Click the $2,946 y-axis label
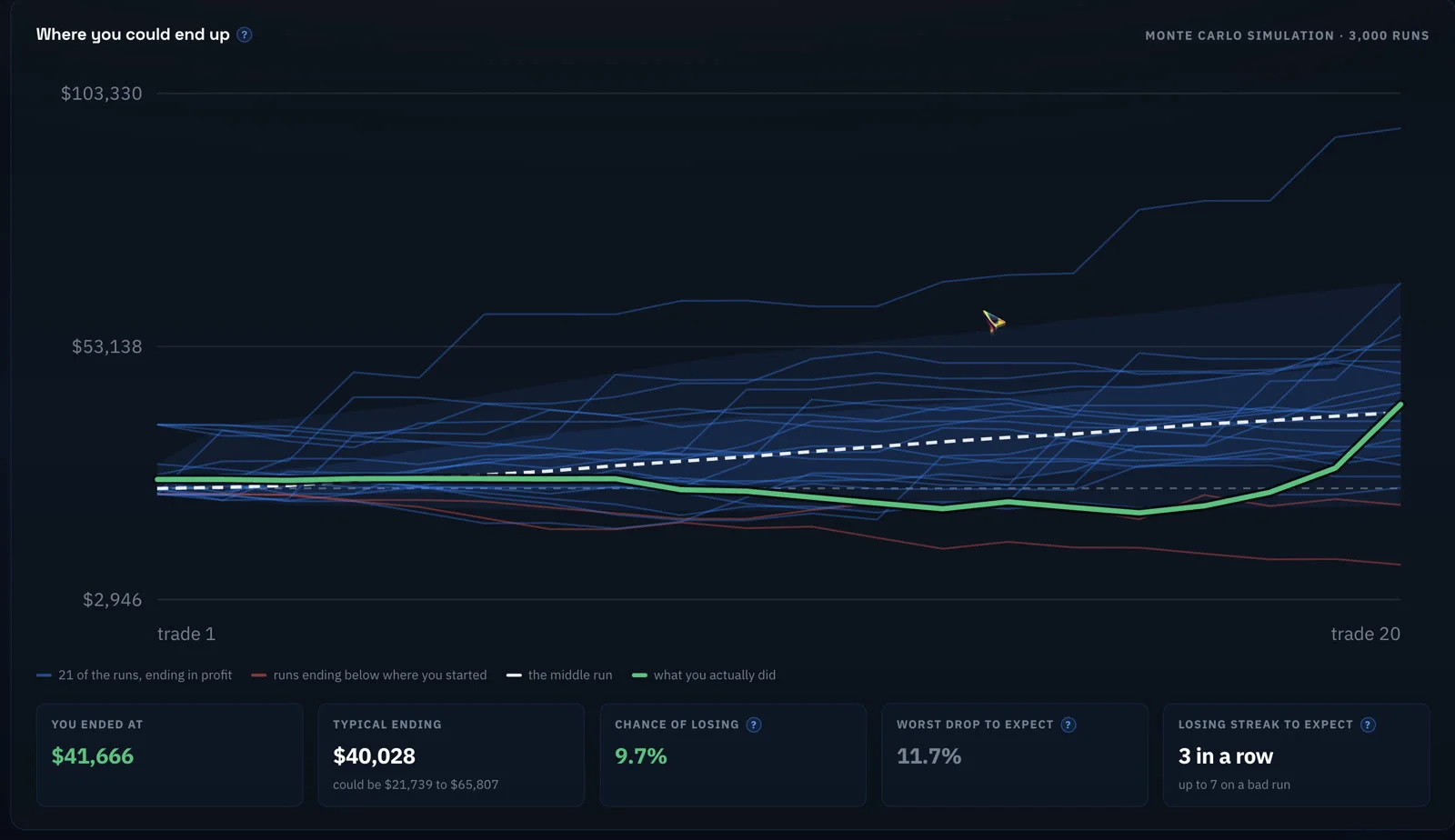This screenshot has height=840, width=1455. [112, 599]
